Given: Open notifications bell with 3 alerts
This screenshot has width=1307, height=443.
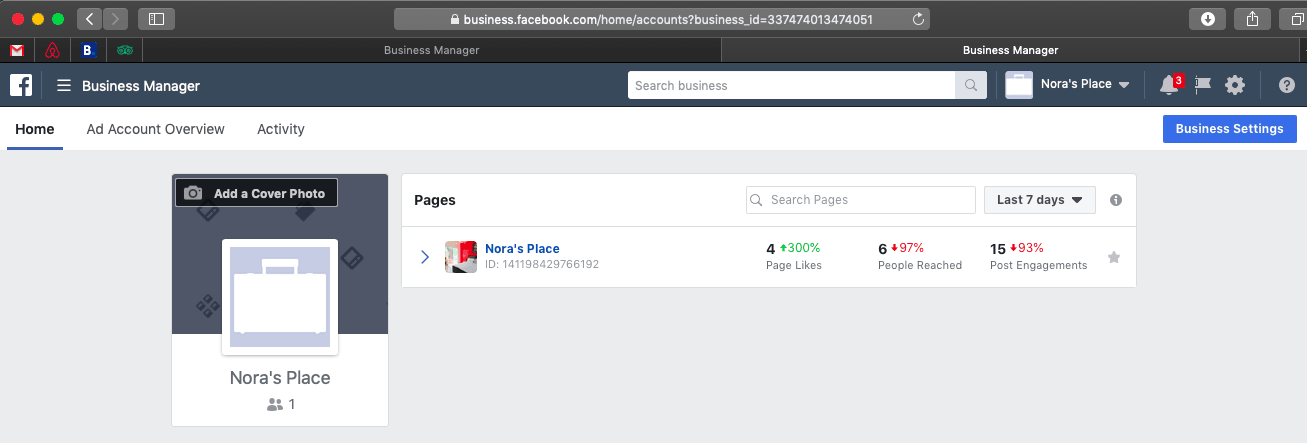Looking at the screenshot, I should pyautogui.click(x=1168, y=85).
